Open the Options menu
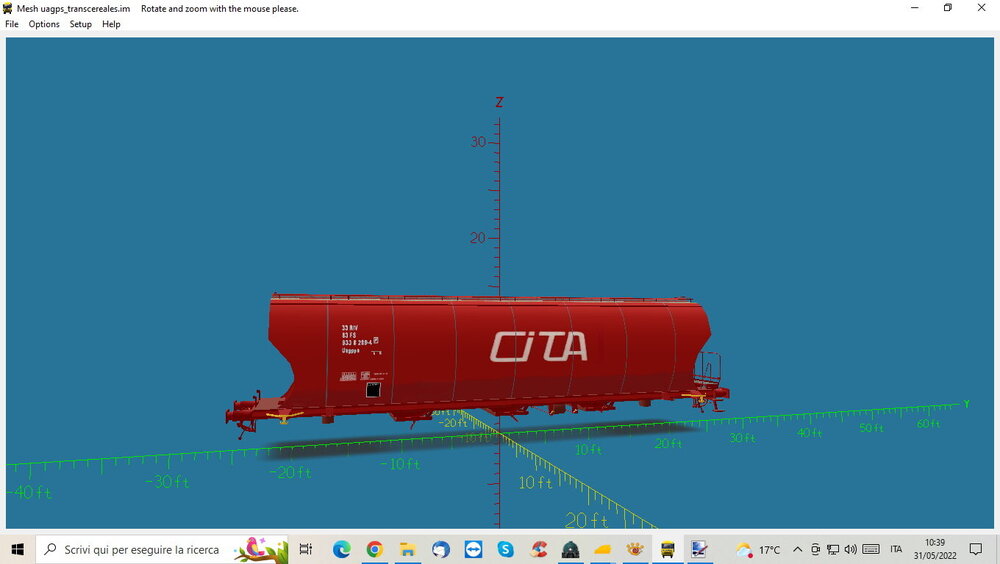Screen dimensions: 1000x564 click(44, 24)
